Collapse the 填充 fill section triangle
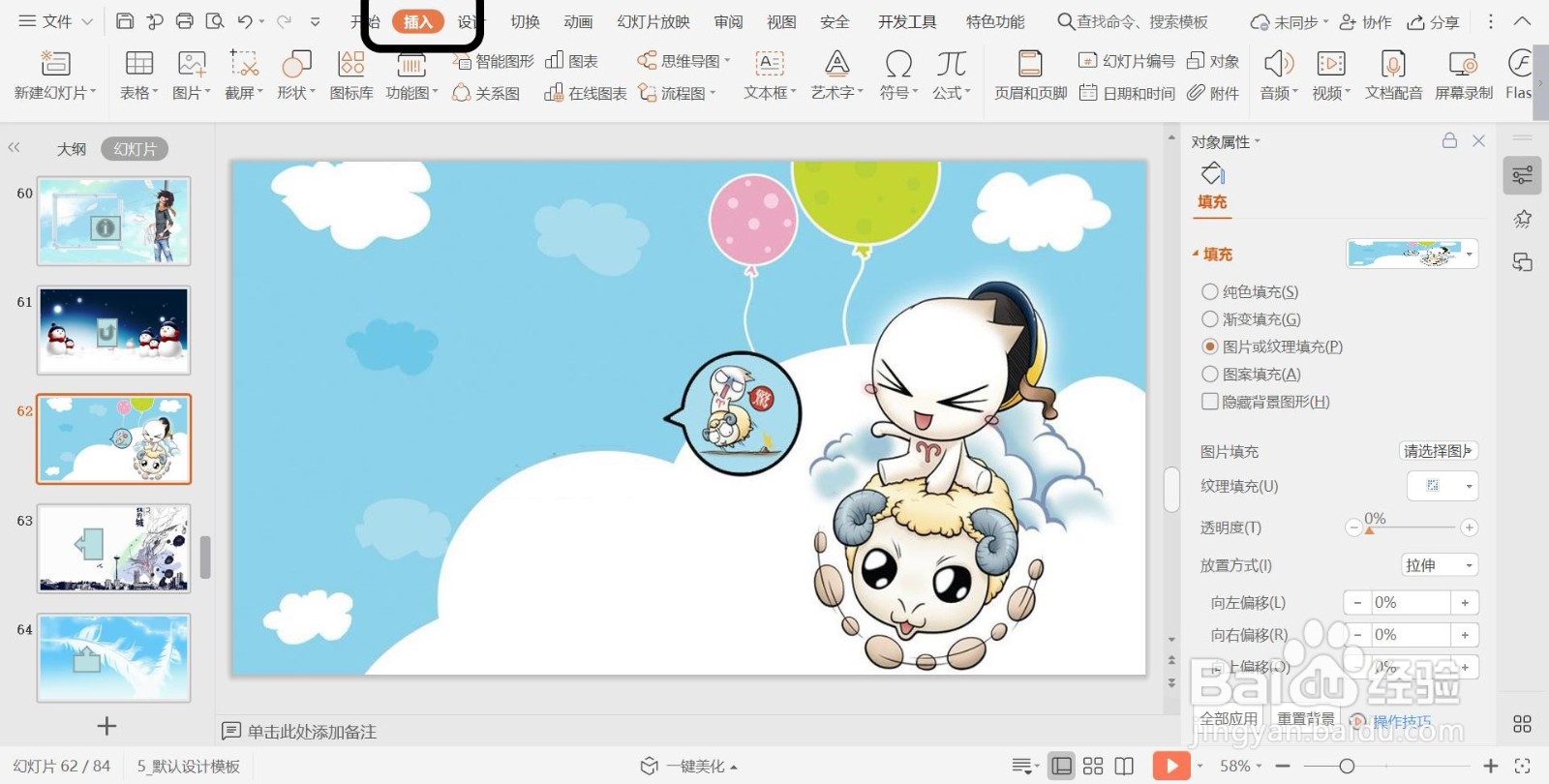1549x784 pixels. click(x=1196, y=254)
